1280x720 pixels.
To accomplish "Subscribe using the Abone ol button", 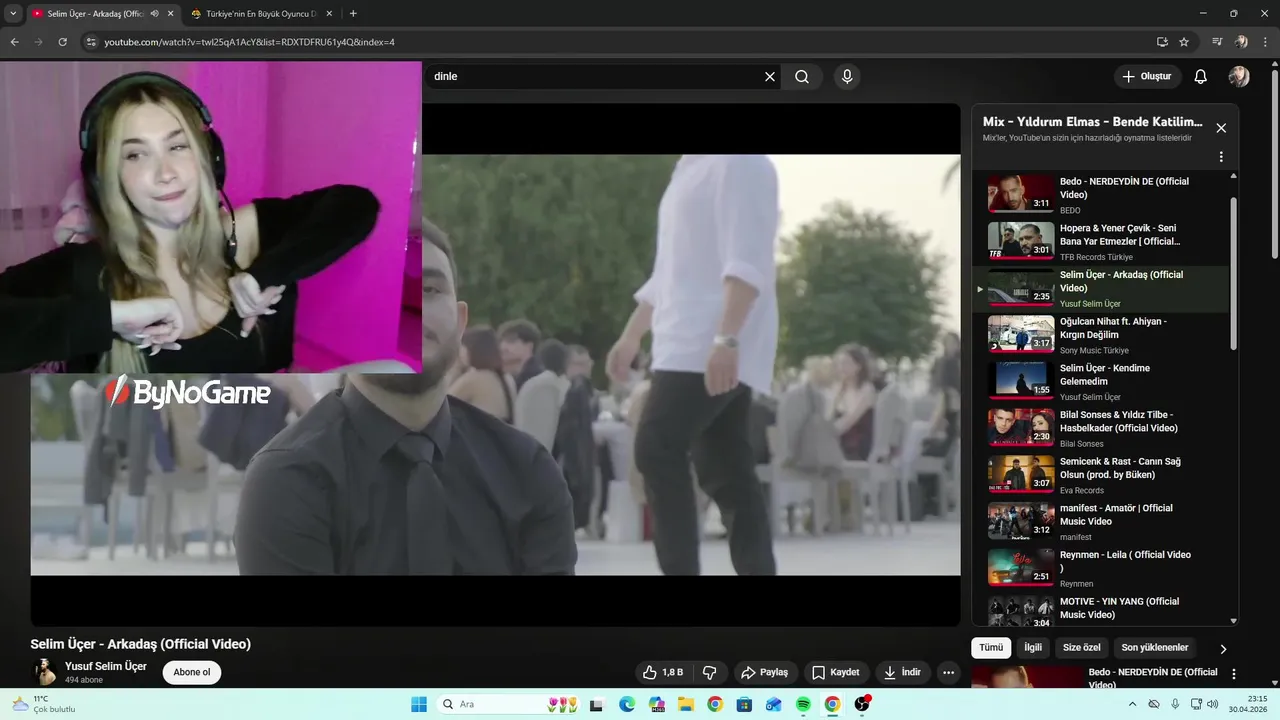I will (192, 673).
